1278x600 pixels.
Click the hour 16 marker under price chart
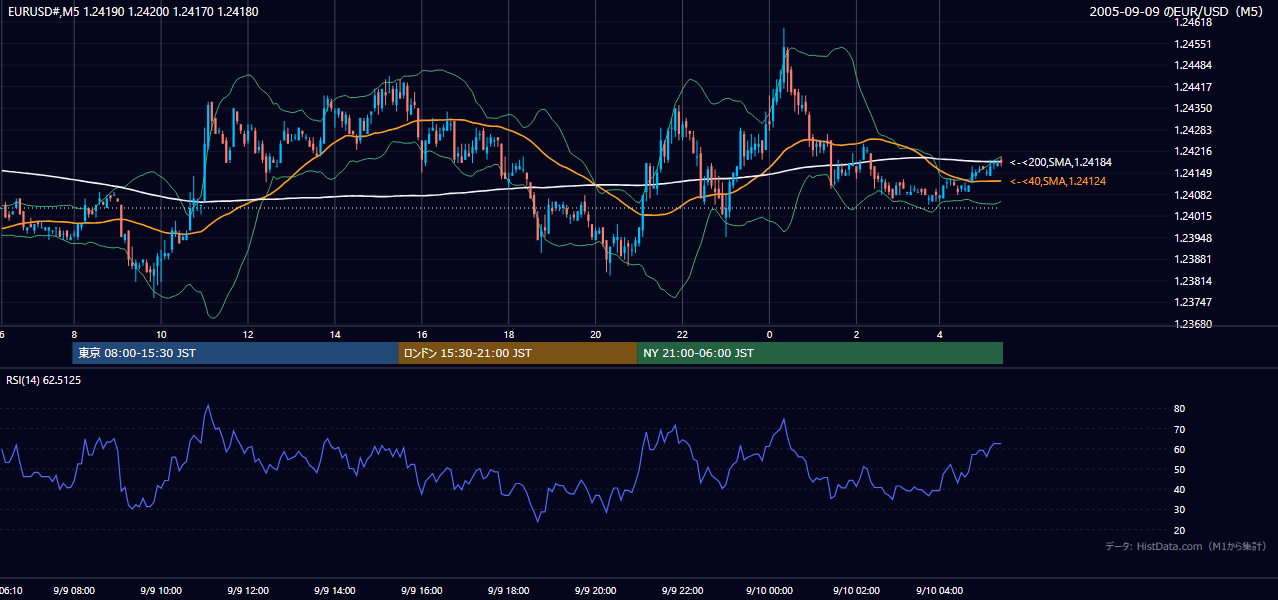click(x=422, y=334)
